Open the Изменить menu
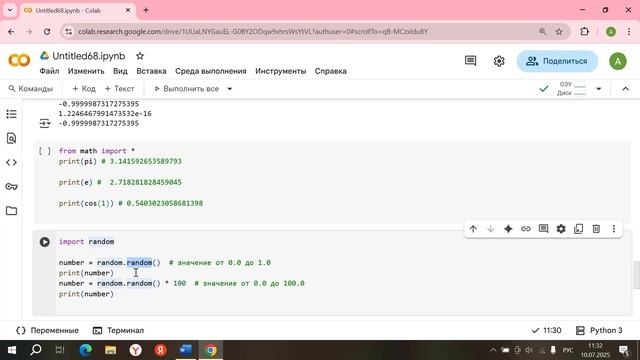Screen dimensions: 640x360 tap(86, 71)
